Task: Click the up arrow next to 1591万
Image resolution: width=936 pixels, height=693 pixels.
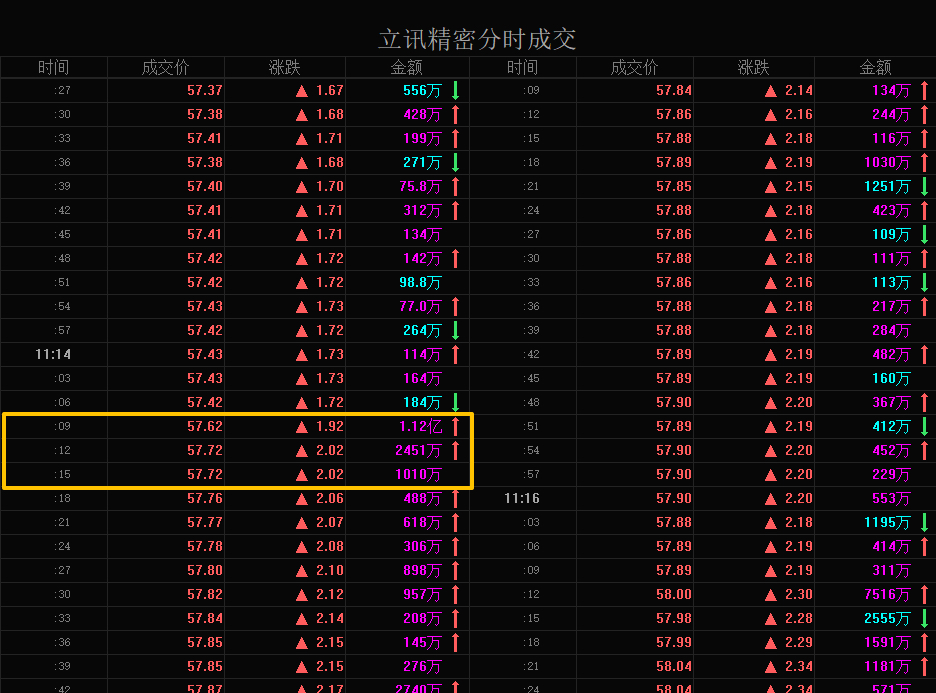Action: (x=925, y=642)
